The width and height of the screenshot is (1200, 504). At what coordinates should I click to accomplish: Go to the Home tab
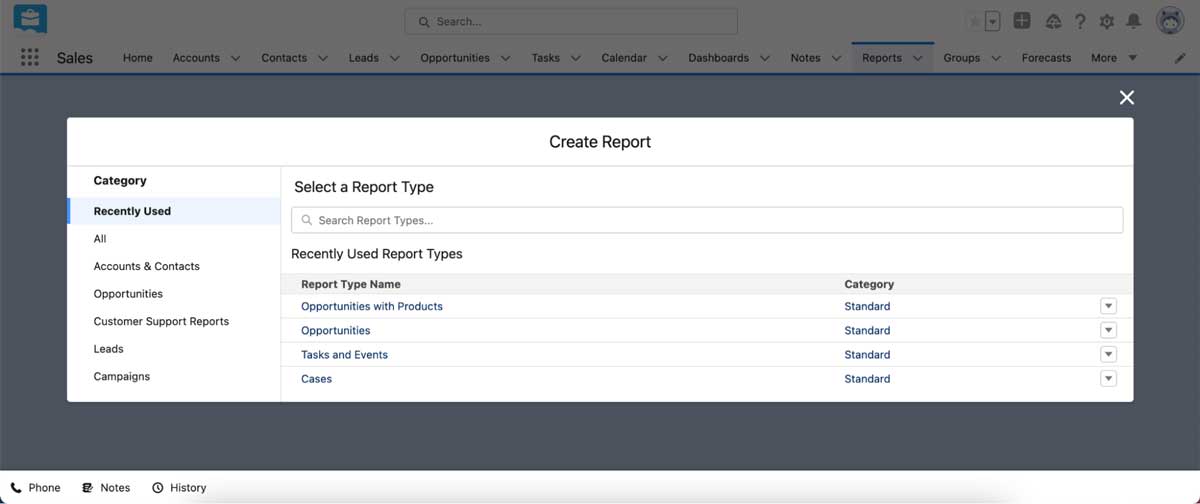tap(138, 58)
